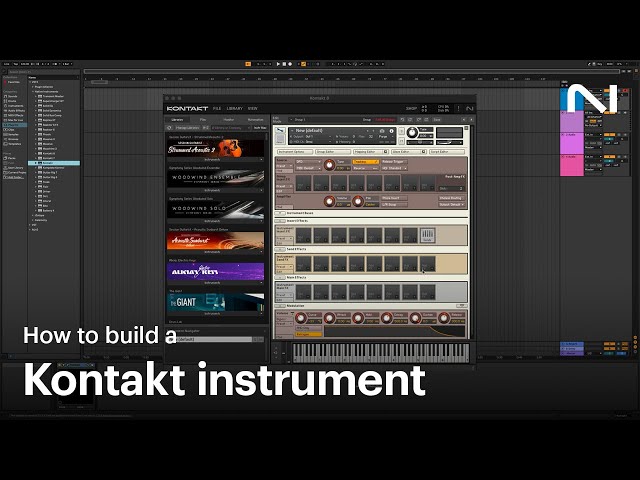Screen dimensions: 640x480
Task: Expand Instruments dropdown under Strummed Acoustic 2
Action: [x=216, y=160]
